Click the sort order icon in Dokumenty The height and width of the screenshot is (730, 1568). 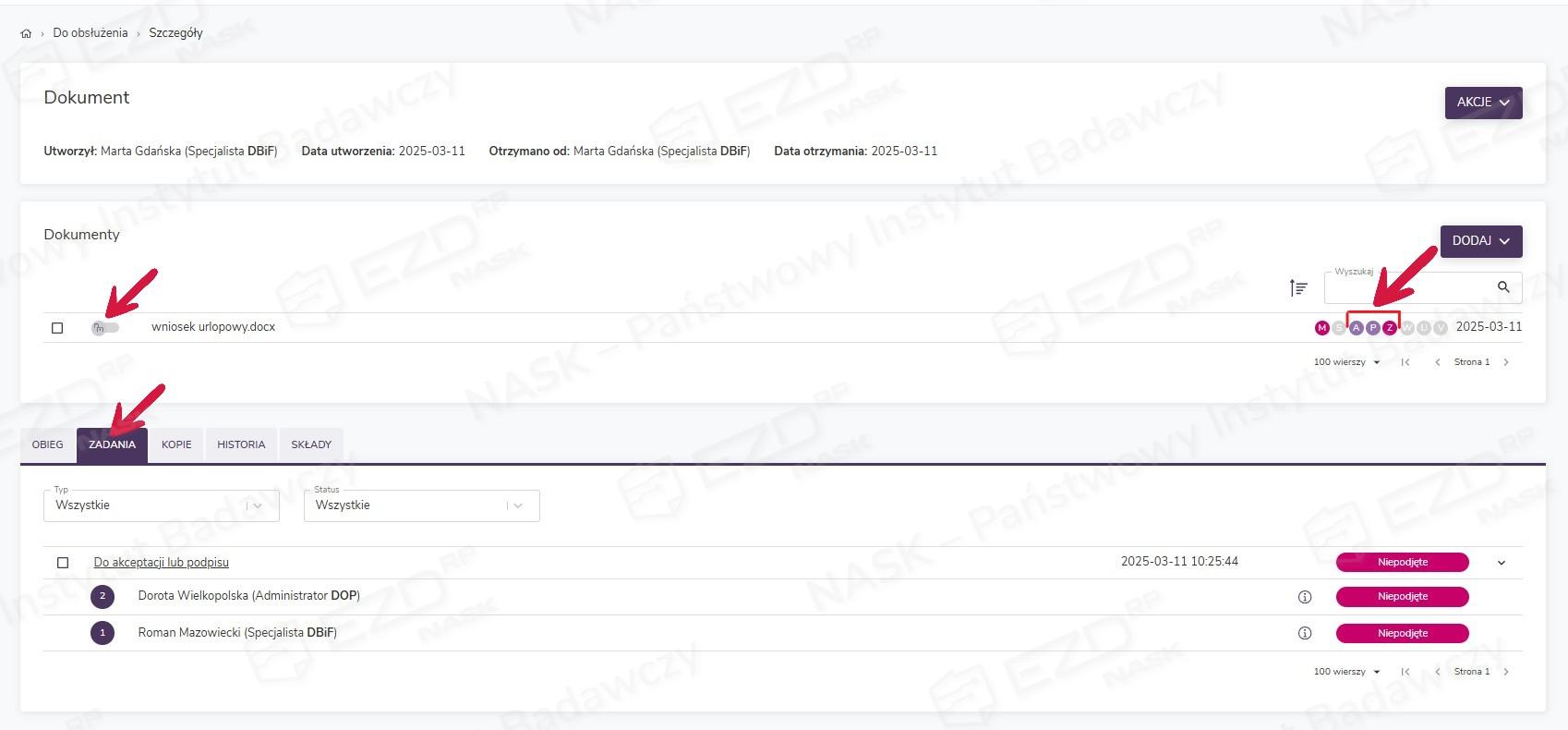click(x=1298, y=288)
